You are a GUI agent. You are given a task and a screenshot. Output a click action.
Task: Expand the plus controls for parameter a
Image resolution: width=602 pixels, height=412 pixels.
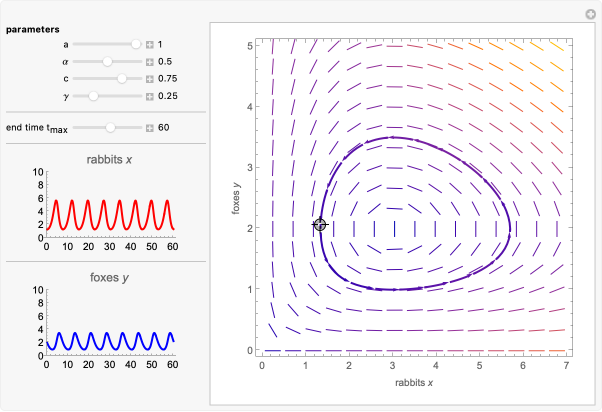[x=149, y=44]
